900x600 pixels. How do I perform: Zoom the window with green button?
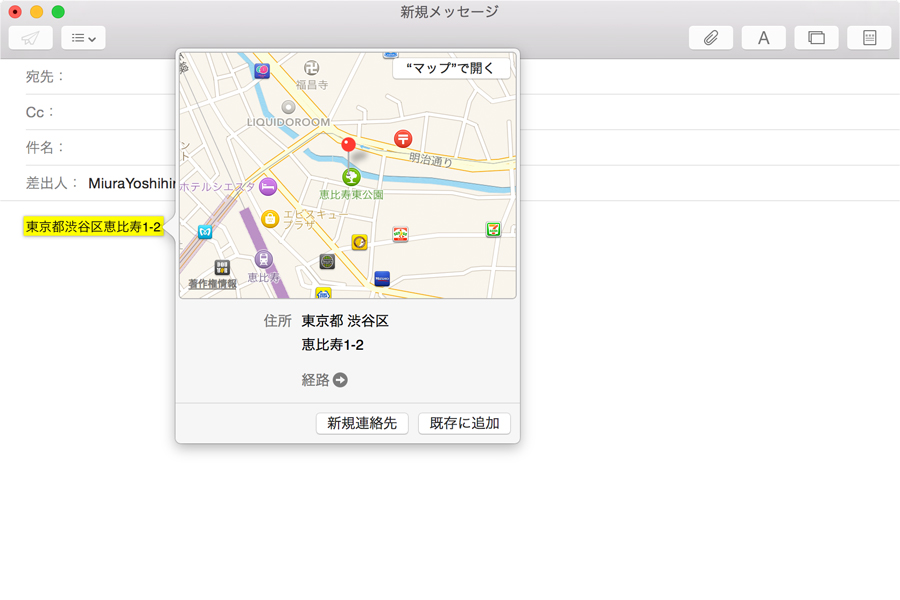pyautogui.click(x=58, y=11)
